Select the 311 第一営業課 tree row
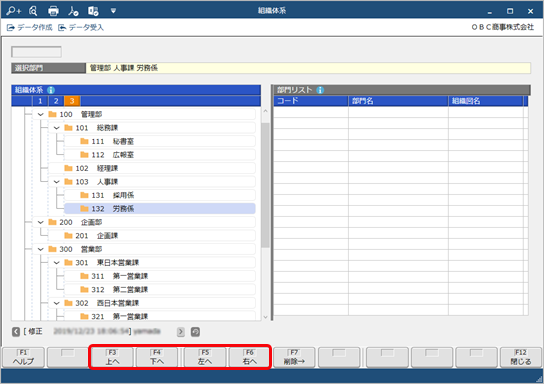 160,276
